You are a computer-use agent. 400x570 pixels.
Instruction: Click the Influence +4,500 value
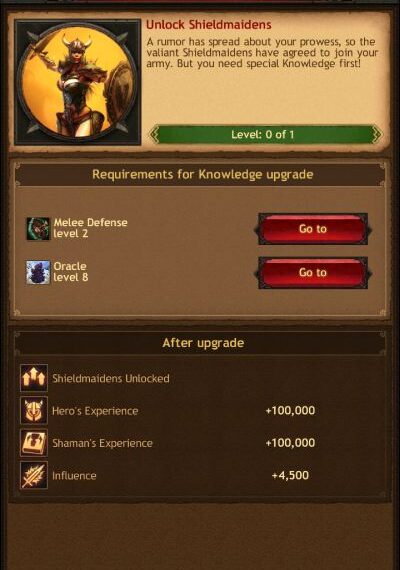click(290, 475)
